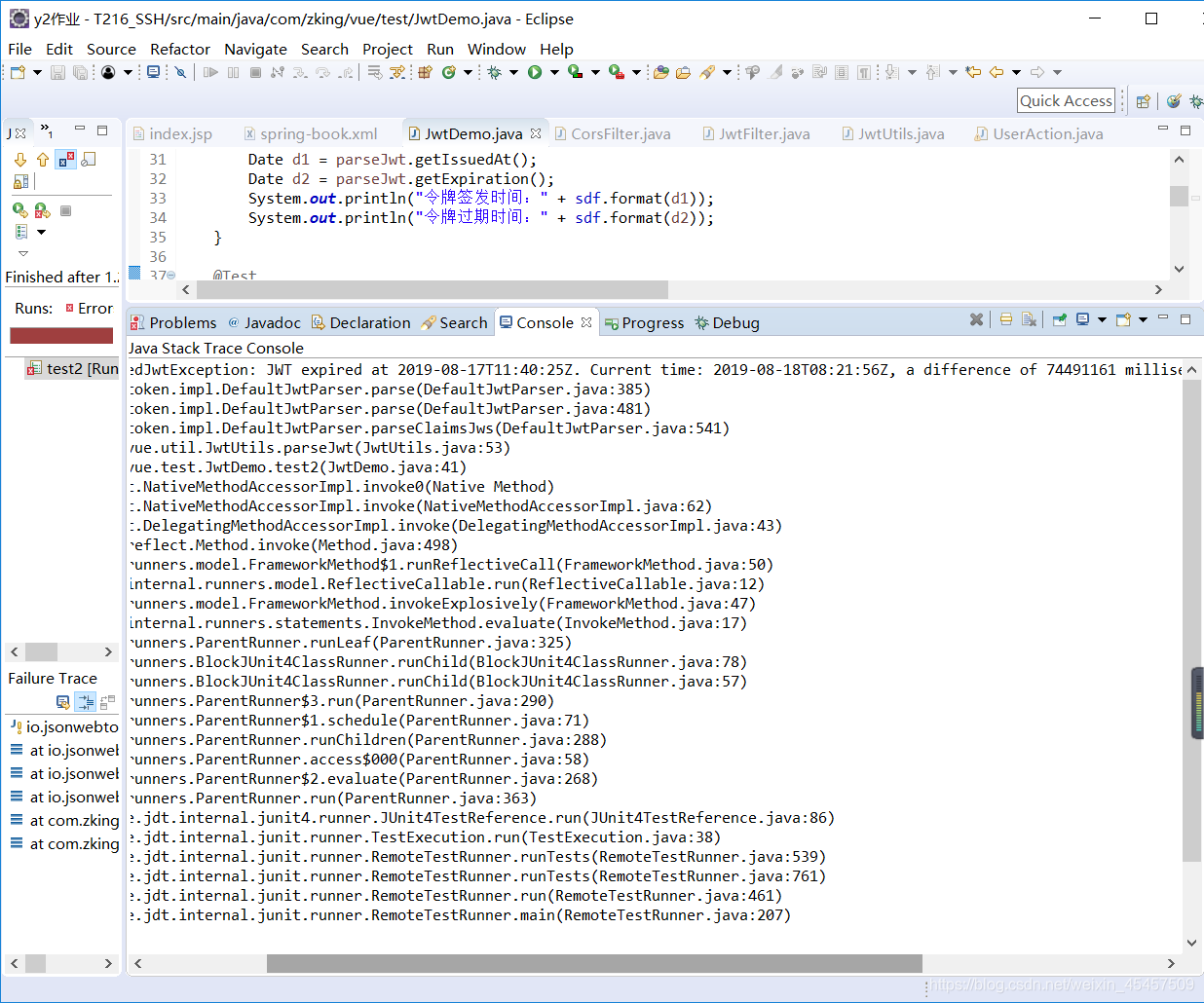
Task: Click the Test Run History icon in JUnit
Action: coord(21,232)
